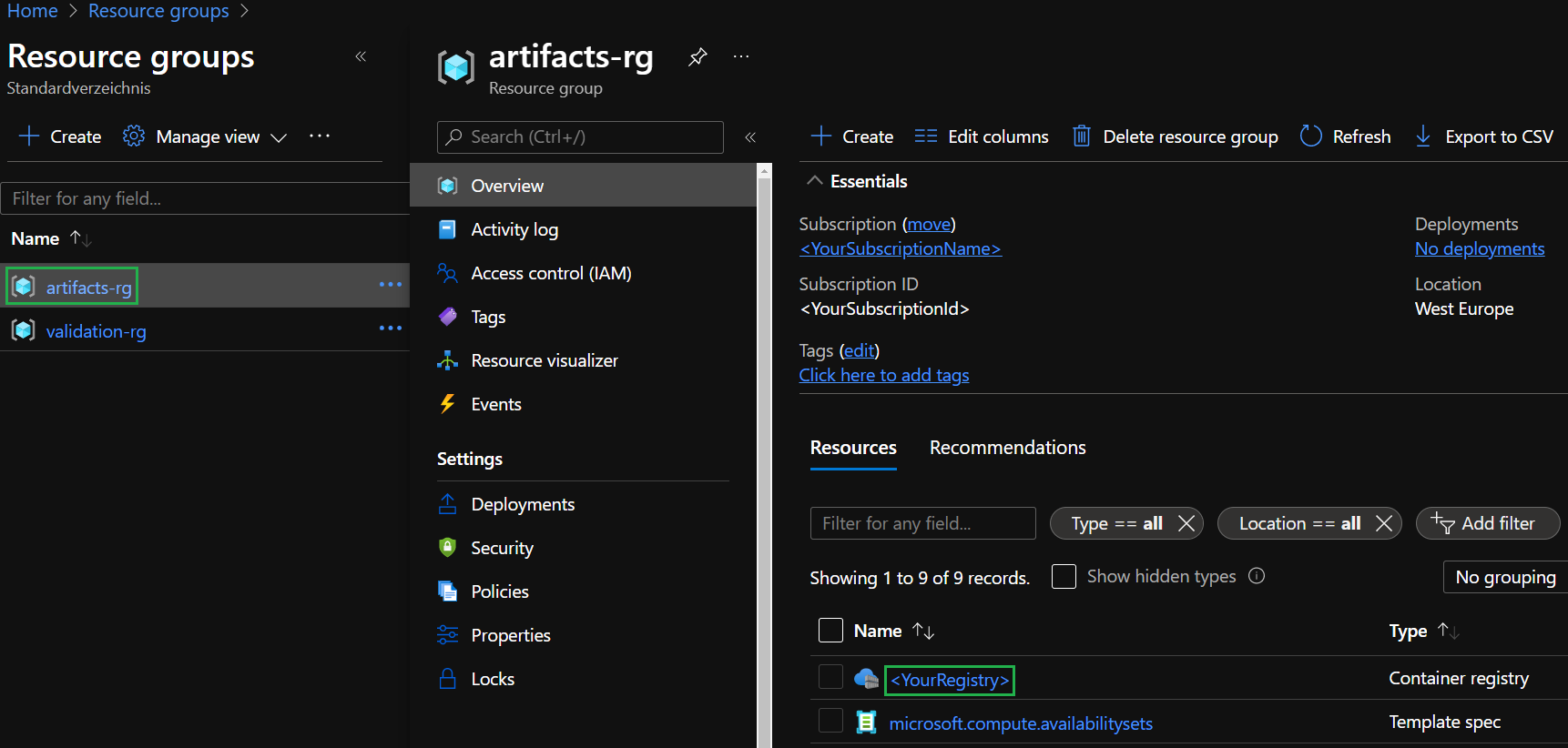
Task: Open the No grouping dropdown
Action: point(1505,577)
